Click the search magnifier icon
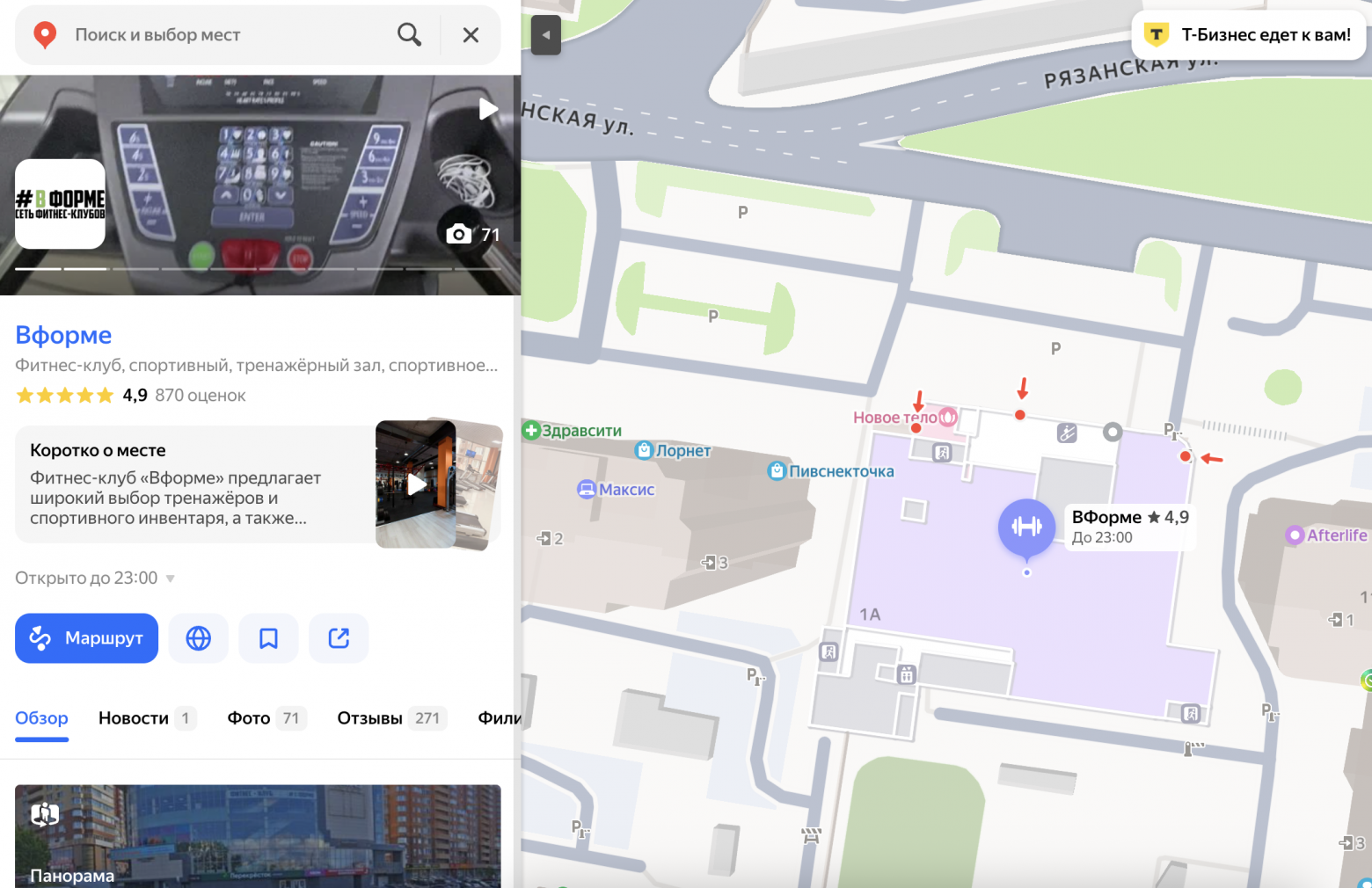This screenshot has height=888, width=1372. coord(409,35)
